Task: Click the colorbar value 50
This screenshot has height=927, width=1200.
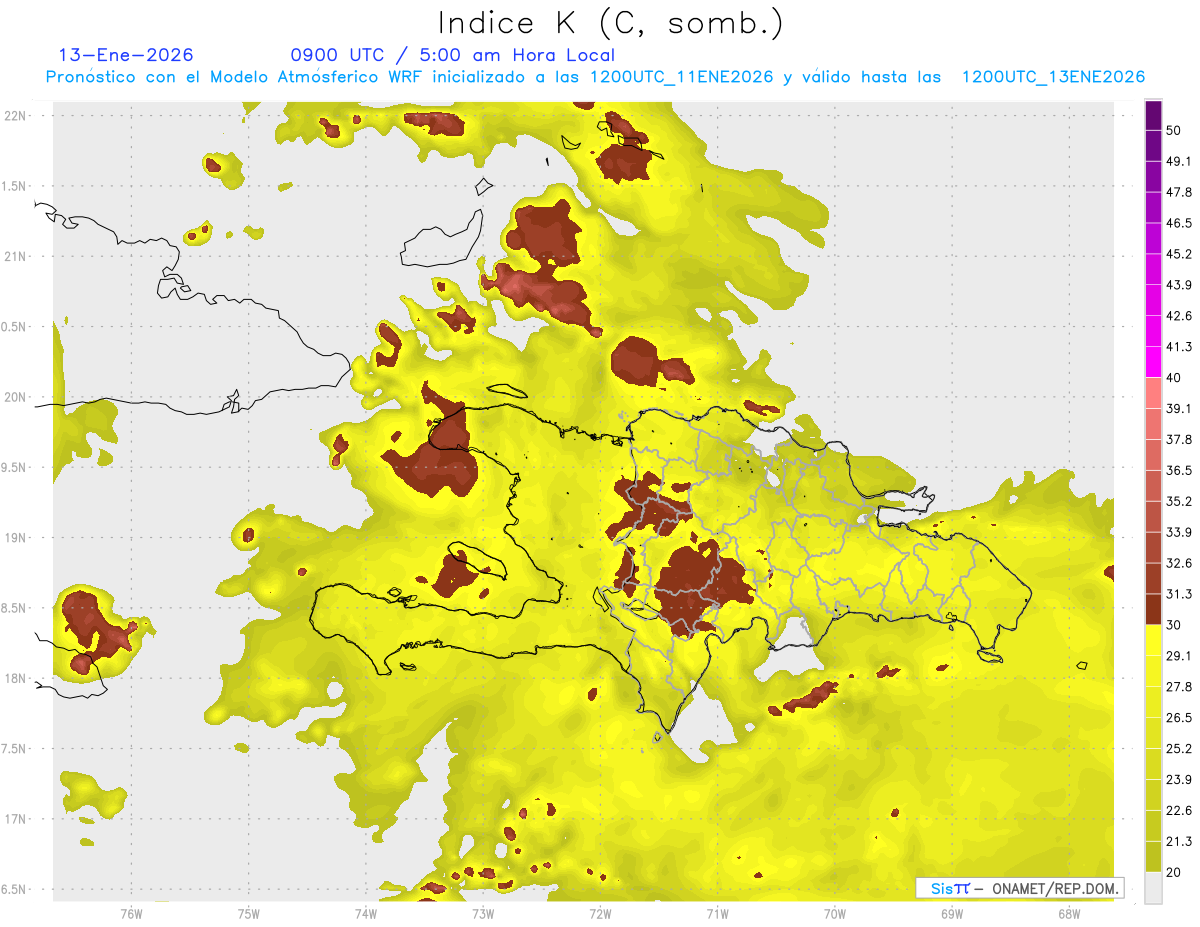Action: click(x=1173, y=130)
